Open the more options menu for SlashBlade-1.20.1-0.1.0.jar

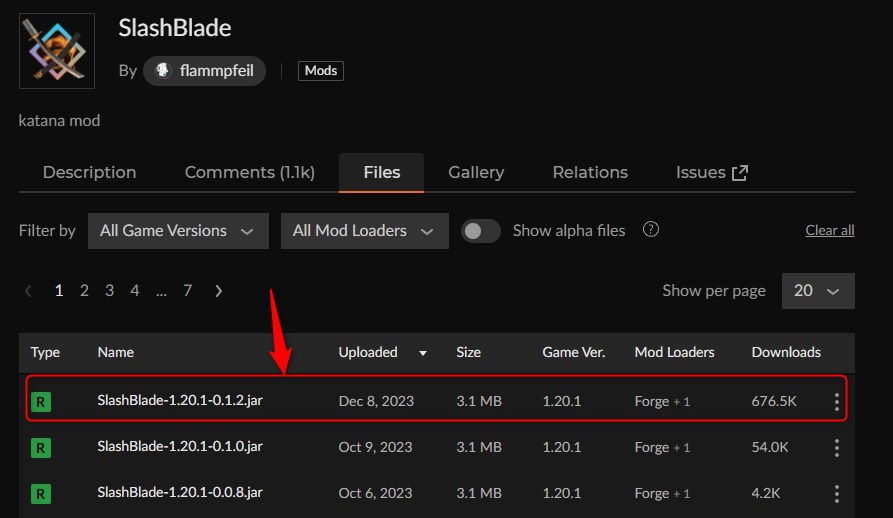click(837, 448)
